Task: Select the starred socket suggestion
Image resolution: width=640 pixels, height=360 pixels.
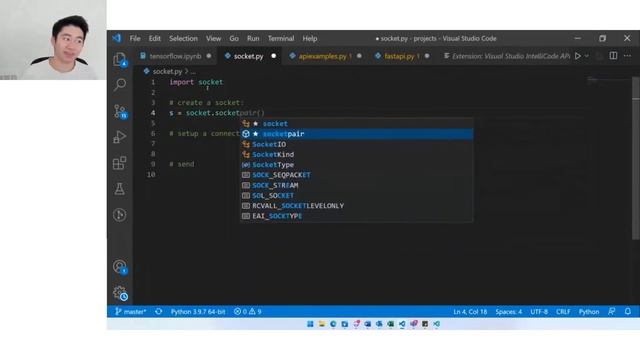Action: [356, 124]
